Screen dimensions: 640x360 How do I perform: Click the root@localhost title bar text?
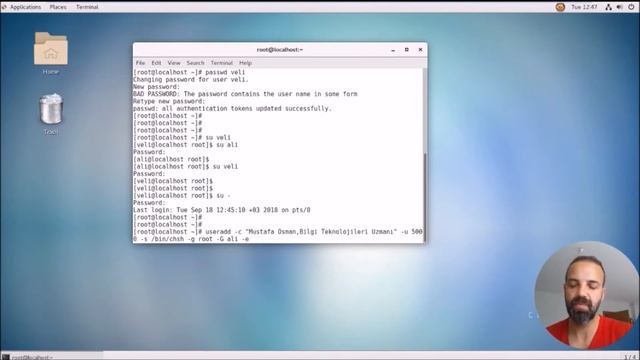pos(280,50)
